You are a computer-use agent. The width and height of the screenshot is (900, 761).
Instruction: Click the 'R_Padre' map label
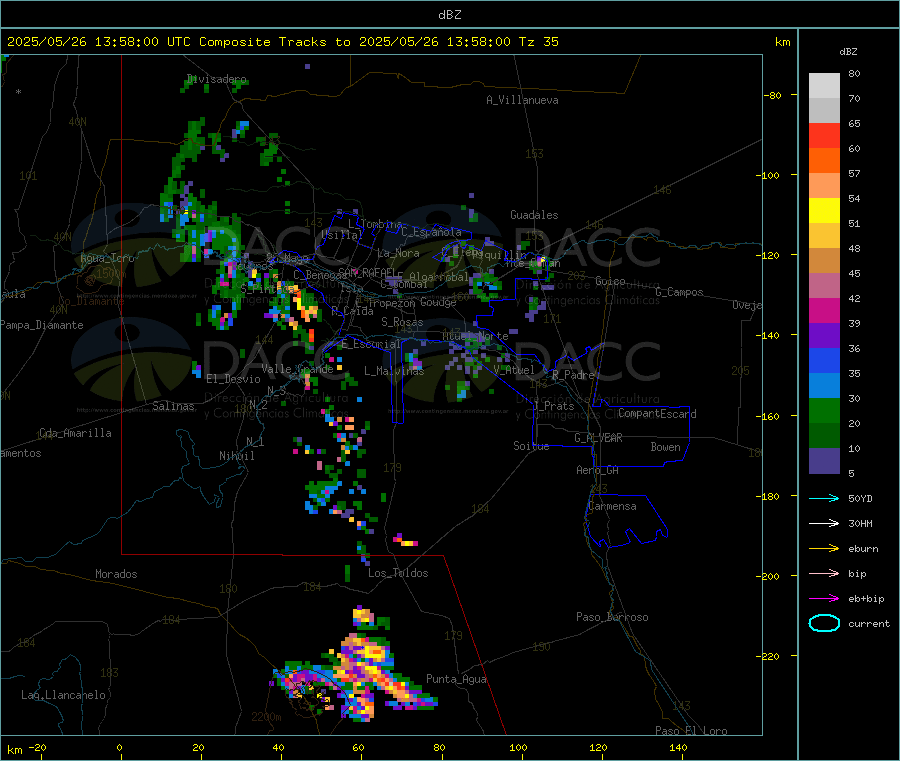click(573, 375)
